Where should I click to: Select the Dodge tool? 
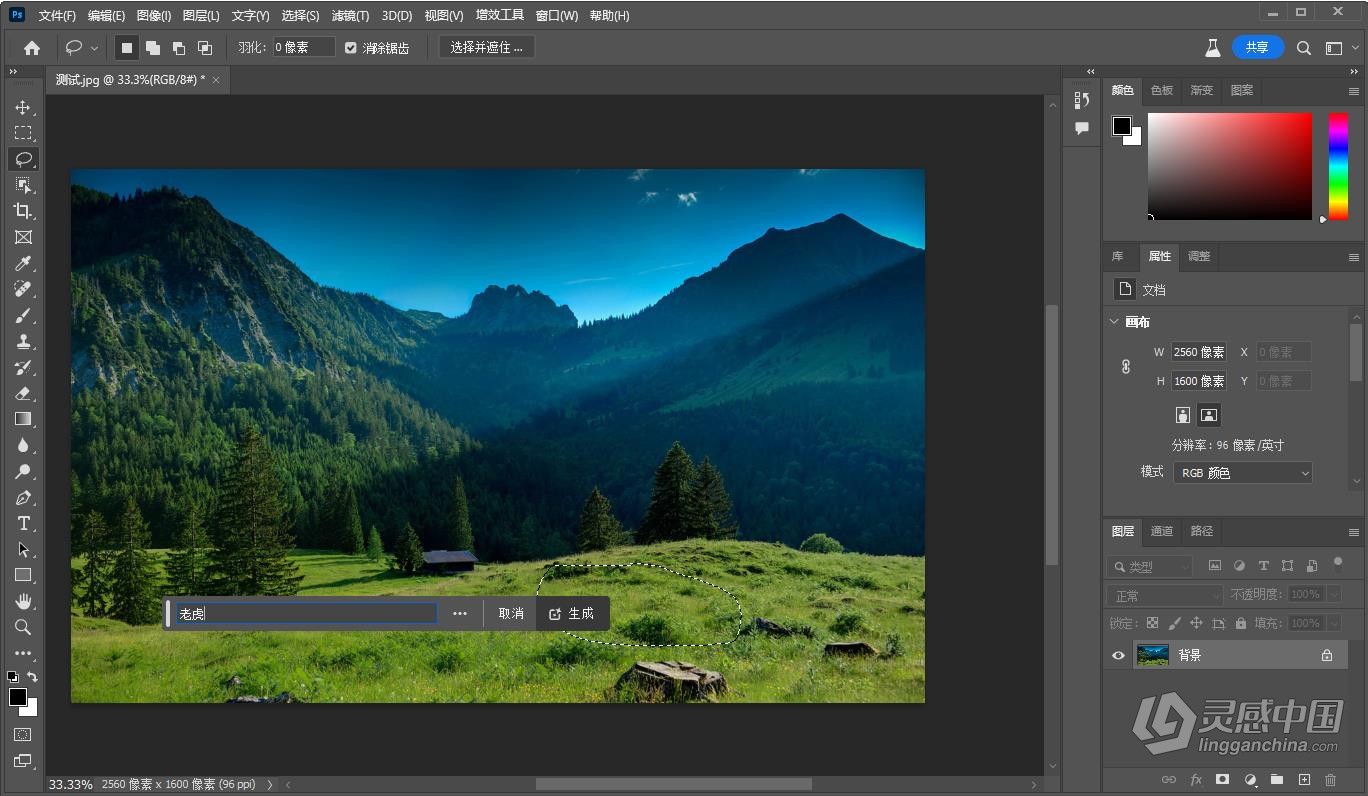(23, 471)
